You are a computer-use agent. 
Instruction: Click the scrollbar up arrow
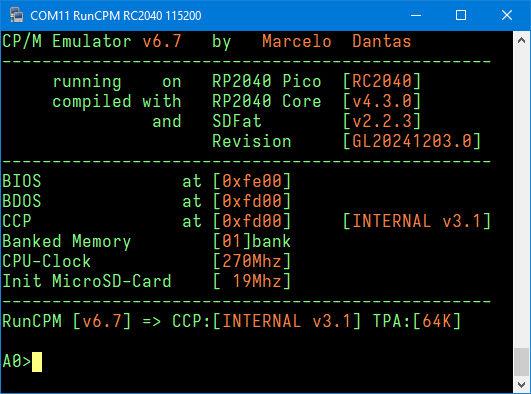(522, 40)
